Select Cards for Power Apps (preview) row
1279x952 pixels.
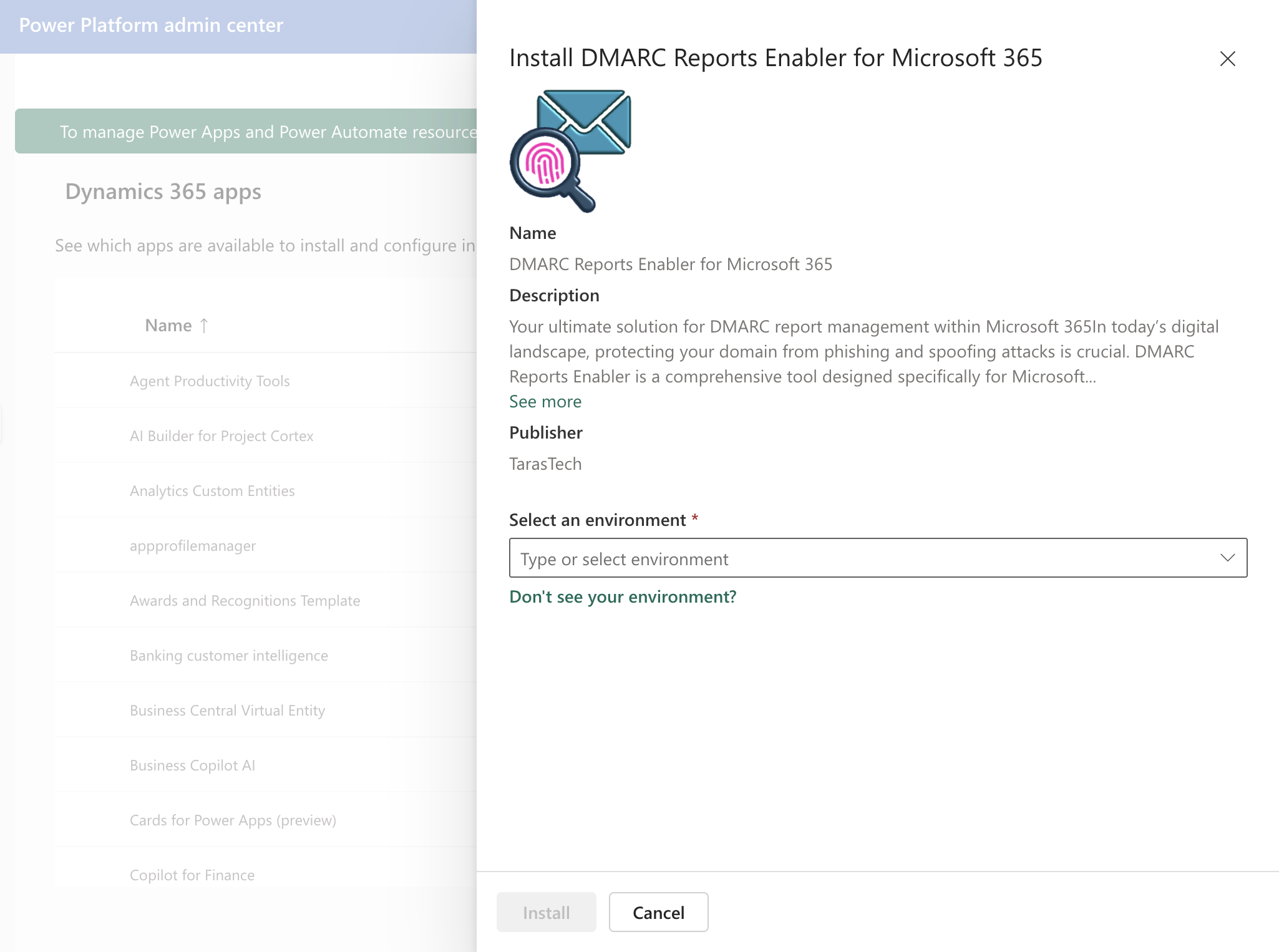click(x=266, y=820)
